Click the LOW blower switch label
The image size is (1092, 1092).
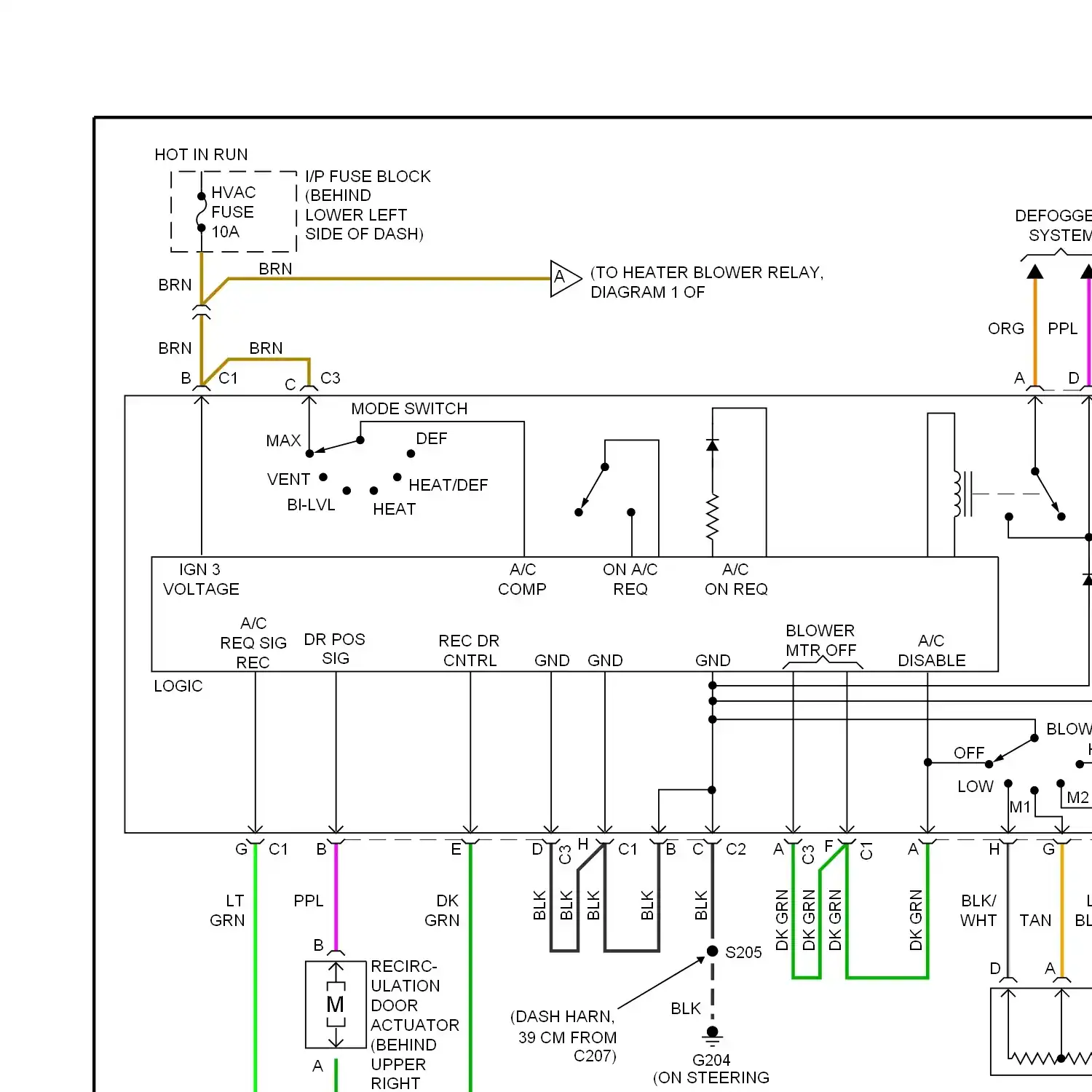coord(975,786)
